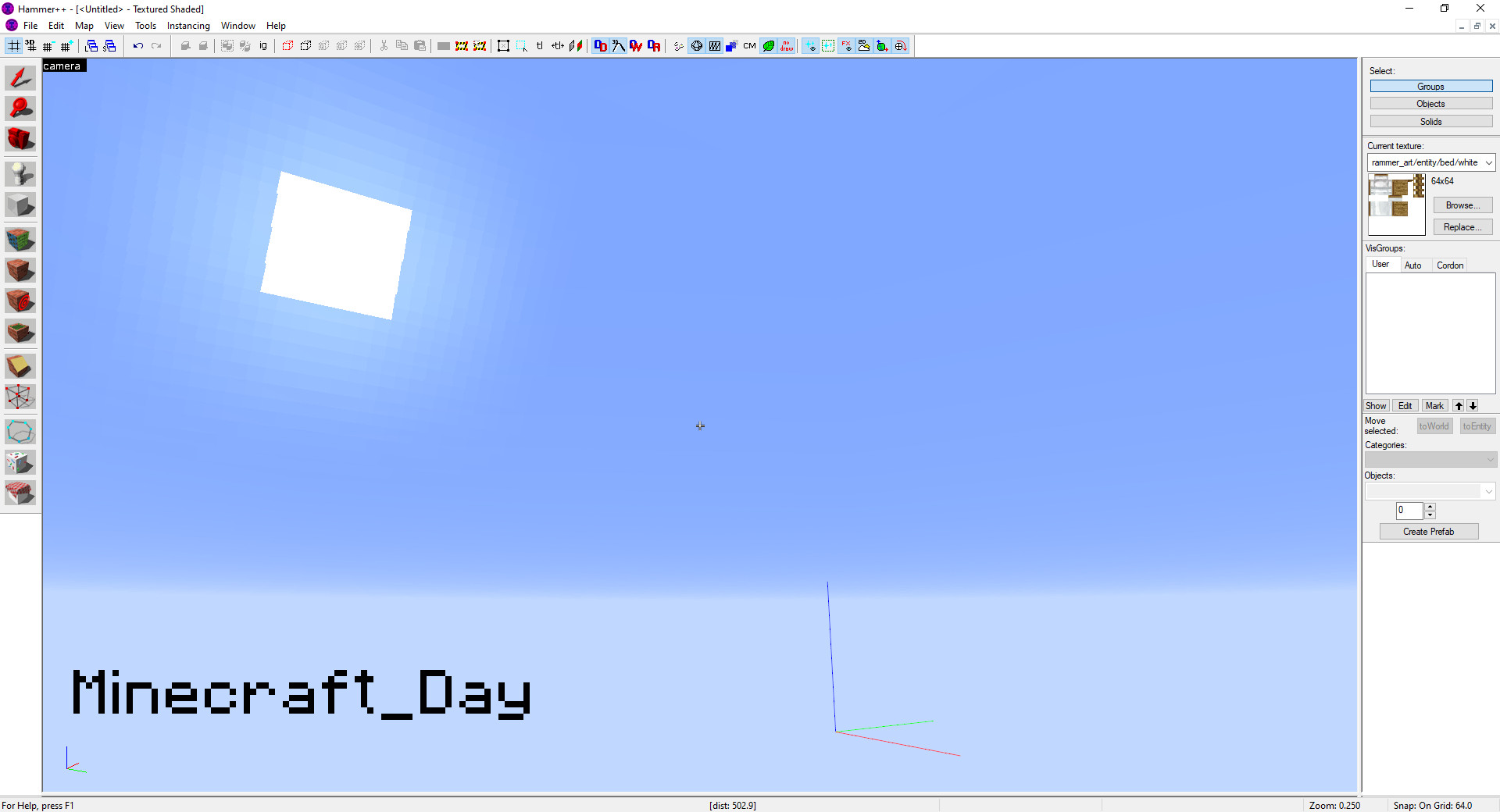This screenshot has height=812, width=1500.
Task: Select the Camera tool in the left toolbar
Action: [20, 140]
